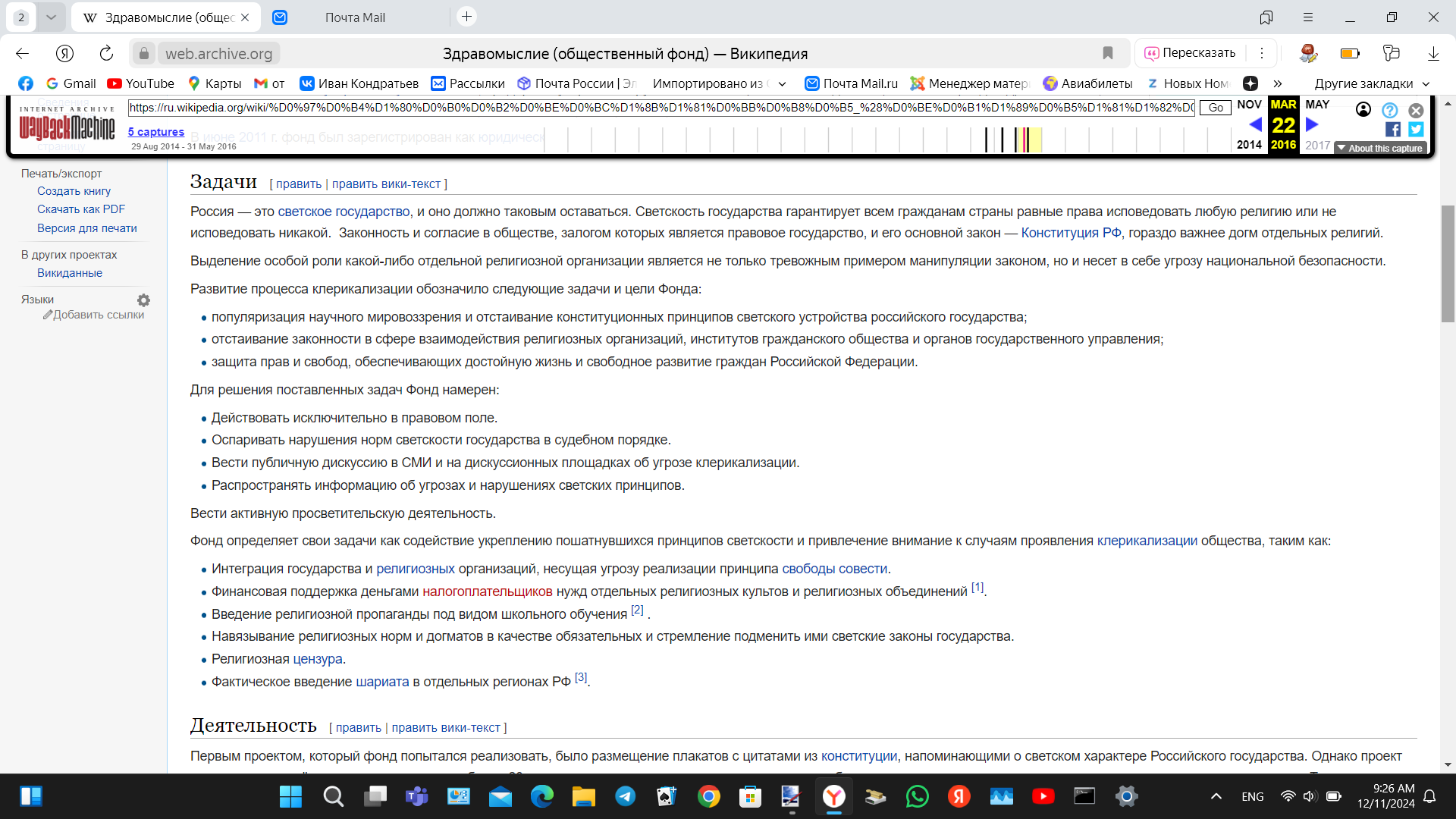Viewport: 1456px width, 819px height.
Task: Click the browser address bar web.archive.org
Action: pos(218,53)
